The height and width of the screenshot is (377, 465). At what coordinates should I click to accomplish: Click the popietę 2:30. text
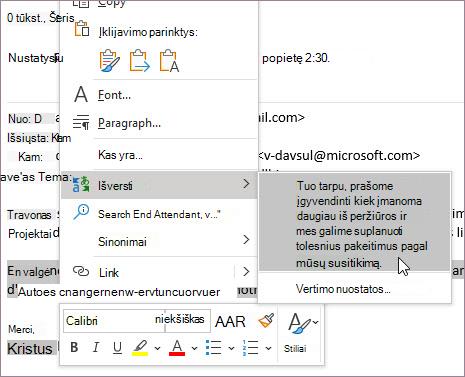296,58
